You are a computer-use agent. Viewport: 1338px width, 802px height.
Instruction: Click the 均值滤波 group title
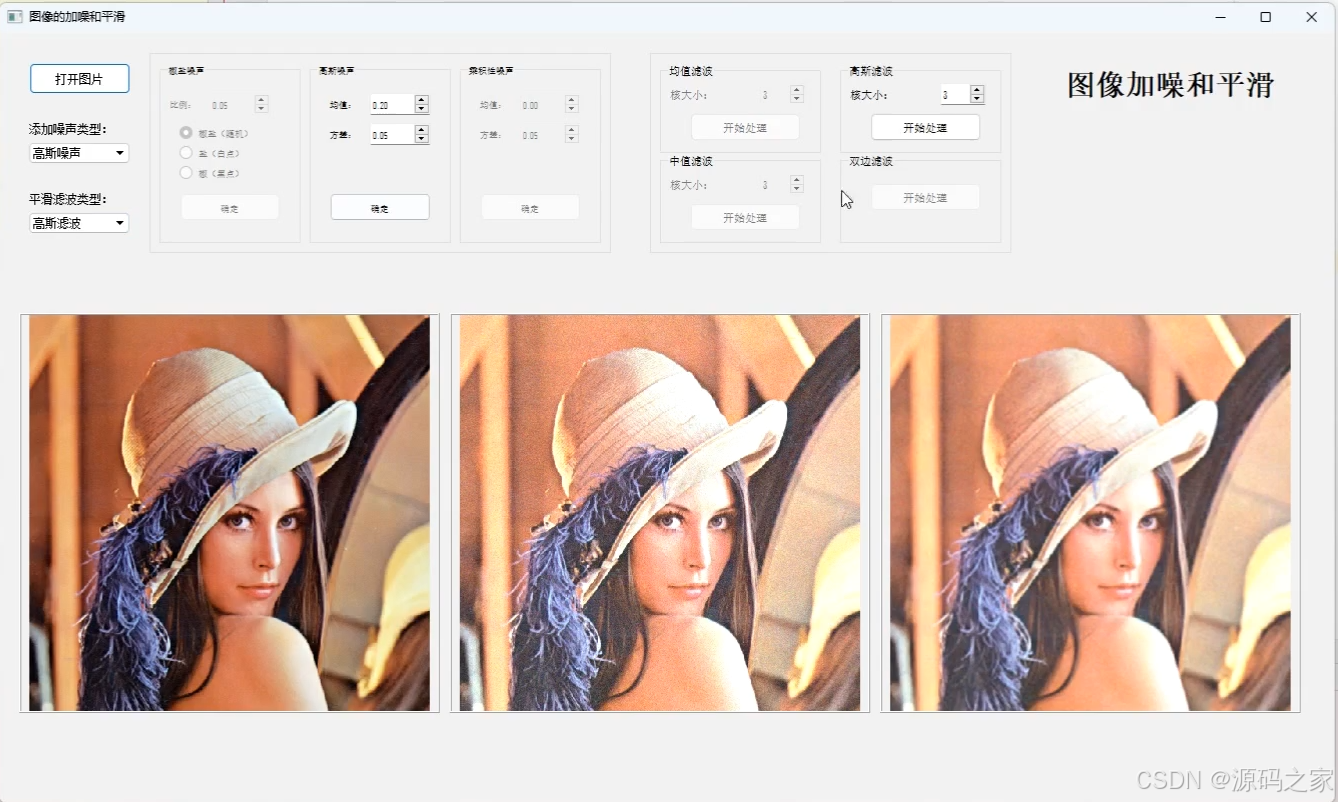(691, 71)
